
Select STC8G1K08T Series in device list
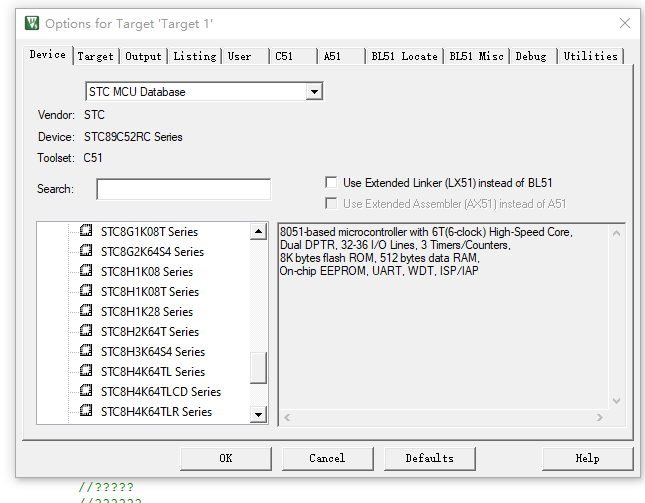149,232
